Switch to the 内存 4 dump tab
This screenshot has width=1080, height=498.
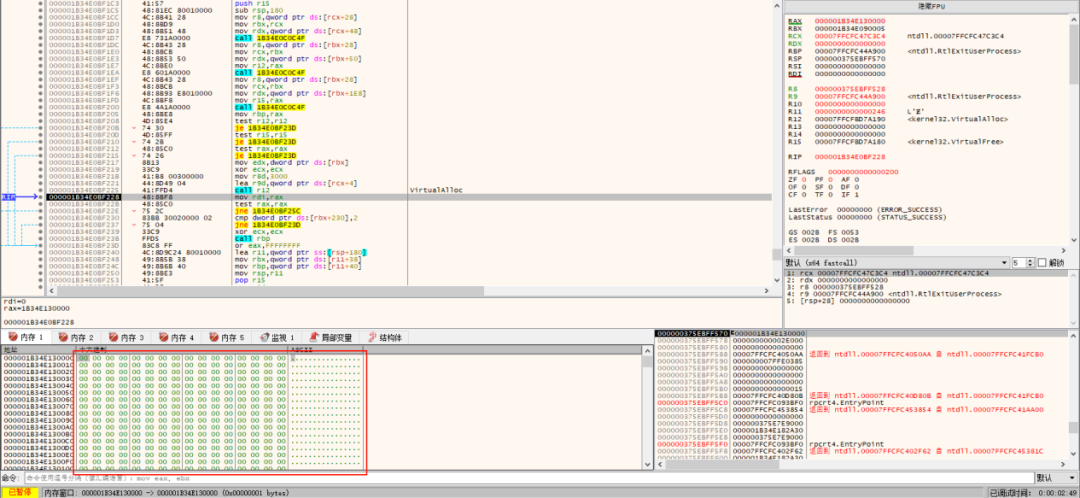176,338
